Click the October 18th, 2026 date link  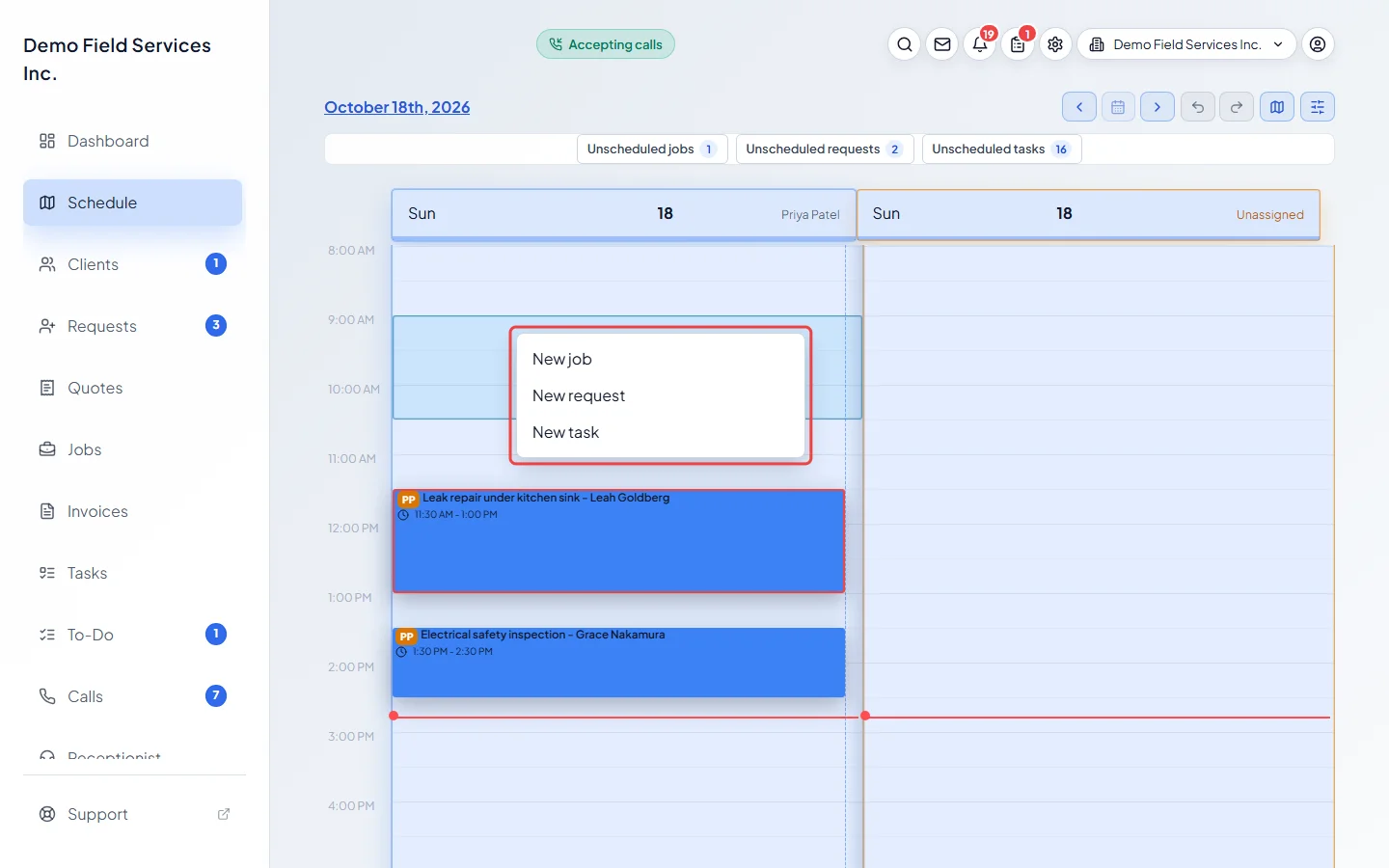(397, 107)
